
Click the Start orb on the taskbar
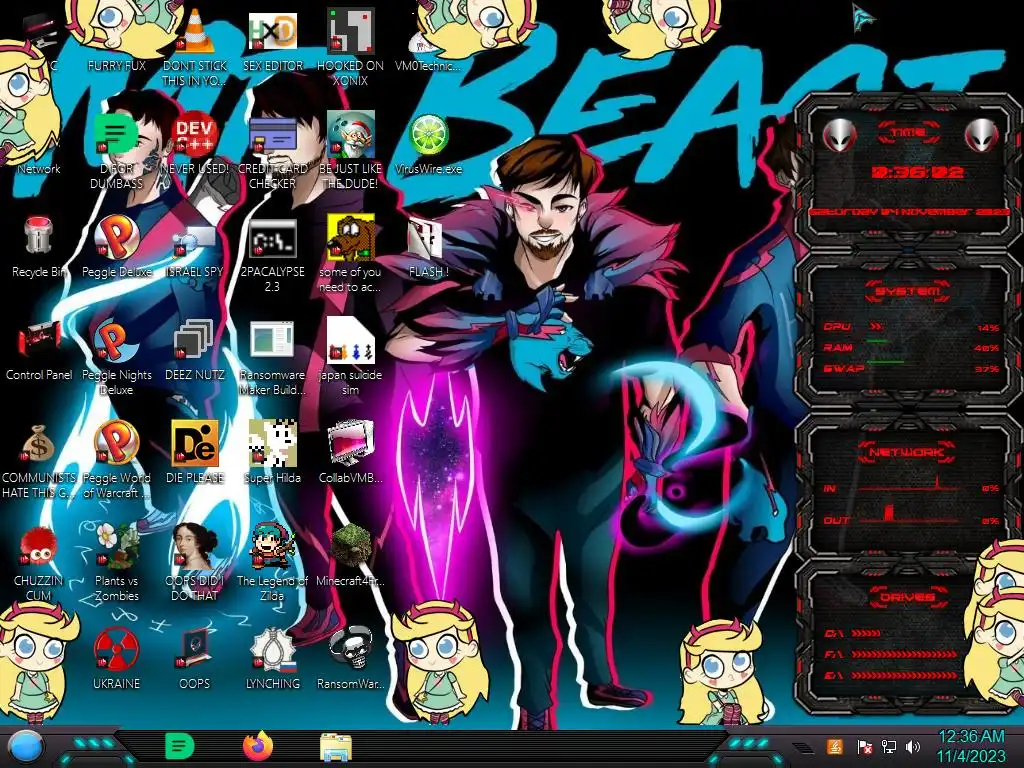[25, 746]
